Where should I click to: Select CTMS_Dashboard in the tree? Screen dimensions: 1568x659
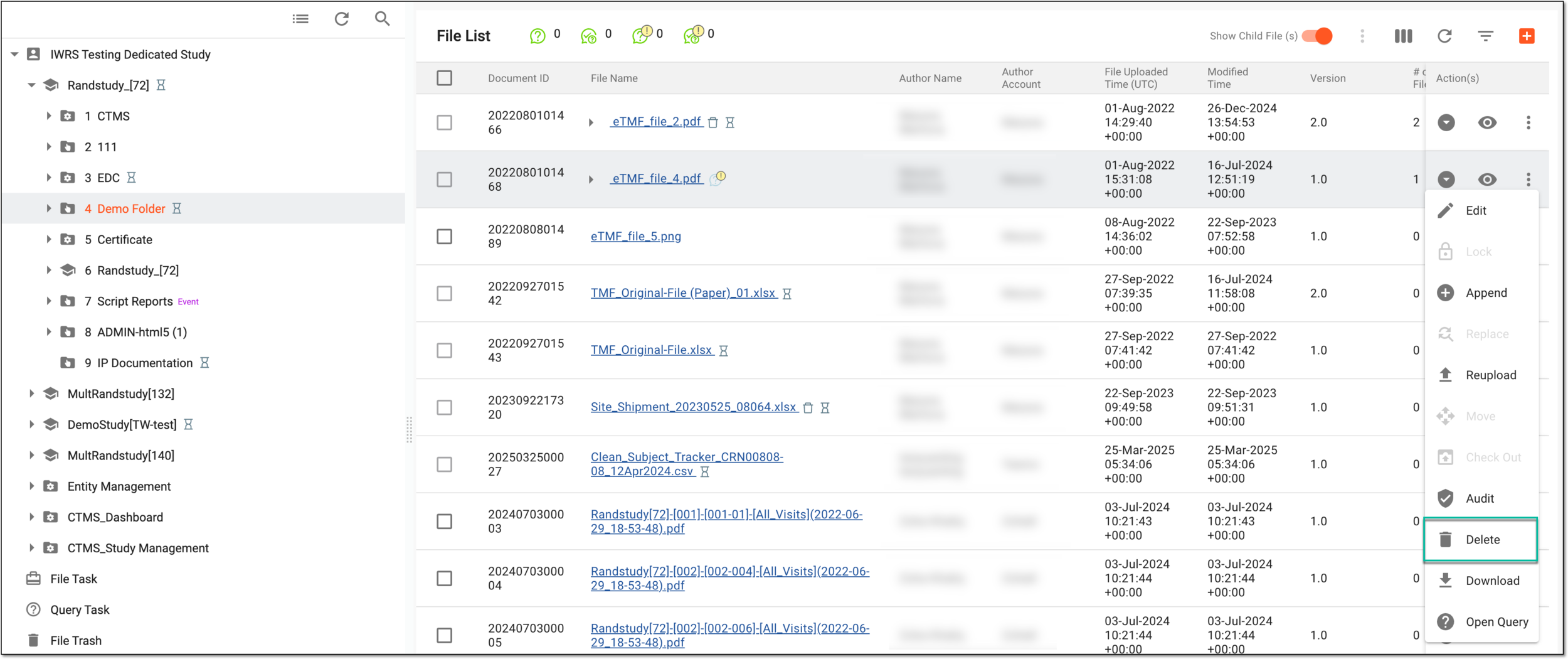tap(115, 517)
